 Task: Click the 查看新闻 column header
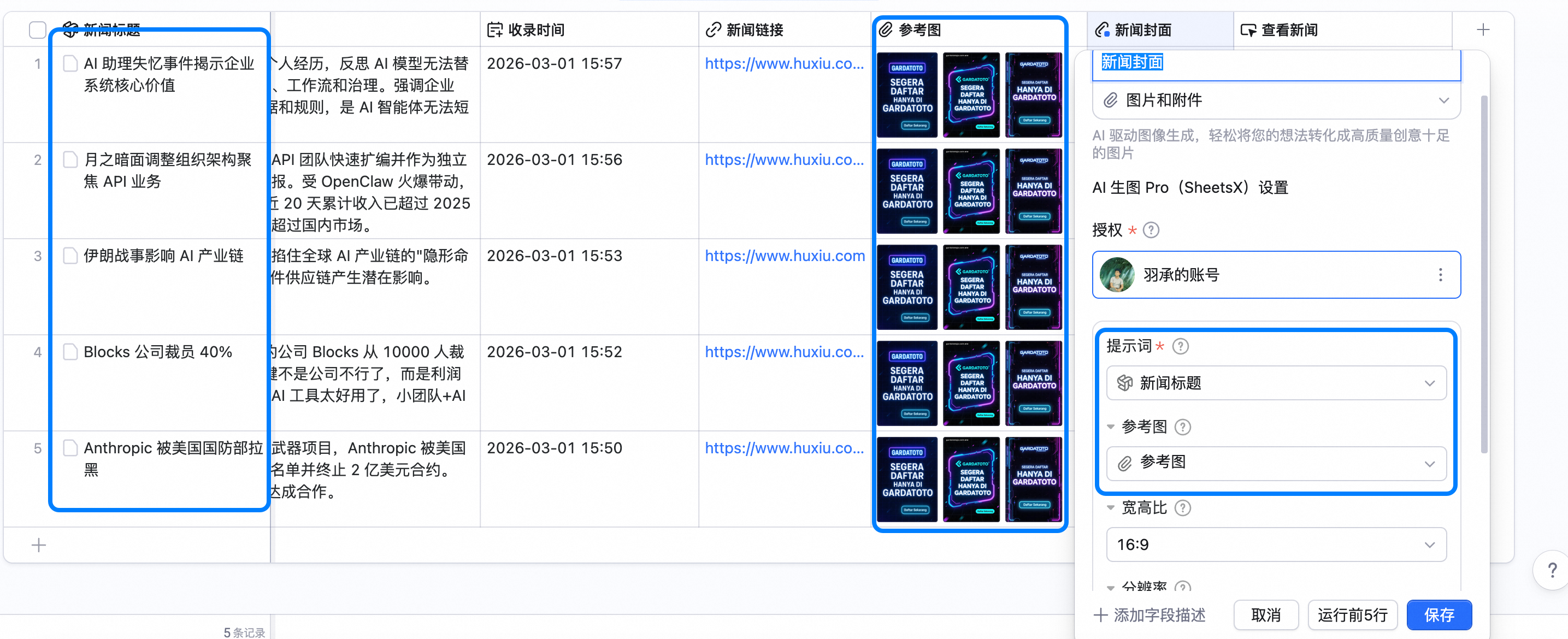click(1289, 29)
